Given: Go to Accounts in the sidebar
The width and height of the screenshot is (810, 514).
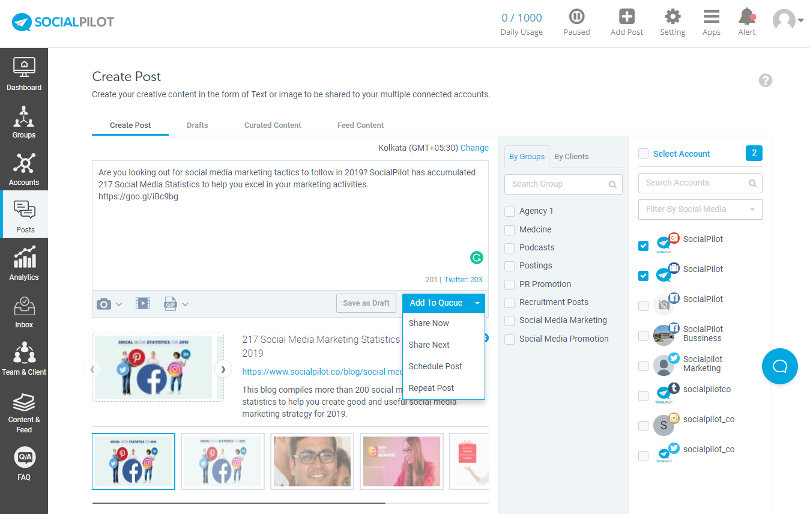Looking at the screenshot, I should point(24,168).
